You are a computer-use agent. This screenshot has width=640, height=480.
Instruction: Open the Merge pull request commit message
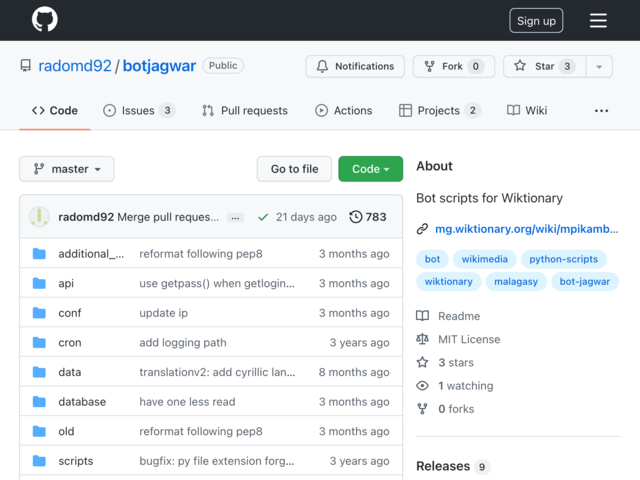pyautogui.click(x=168, y=217)
